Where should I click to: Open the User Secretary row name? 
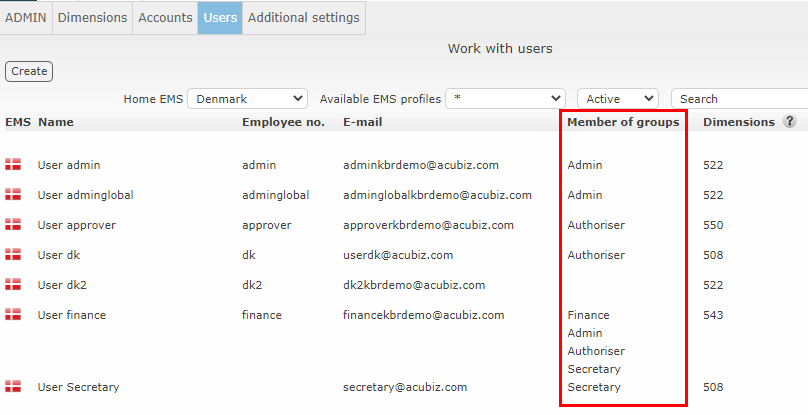[x=78, y=387]
